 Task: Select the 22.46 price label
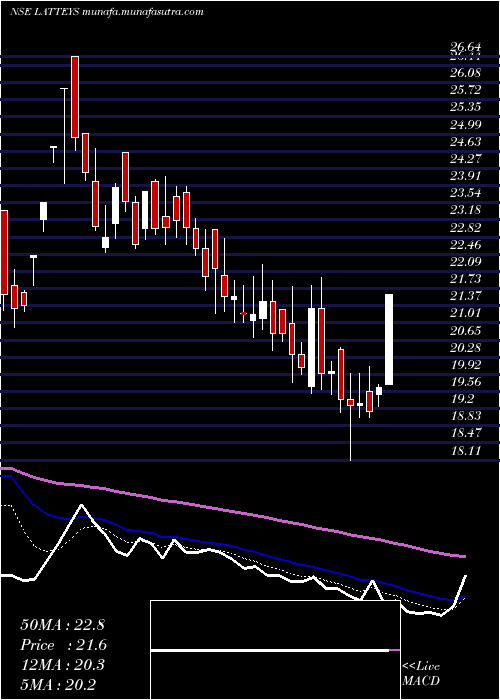465,244
